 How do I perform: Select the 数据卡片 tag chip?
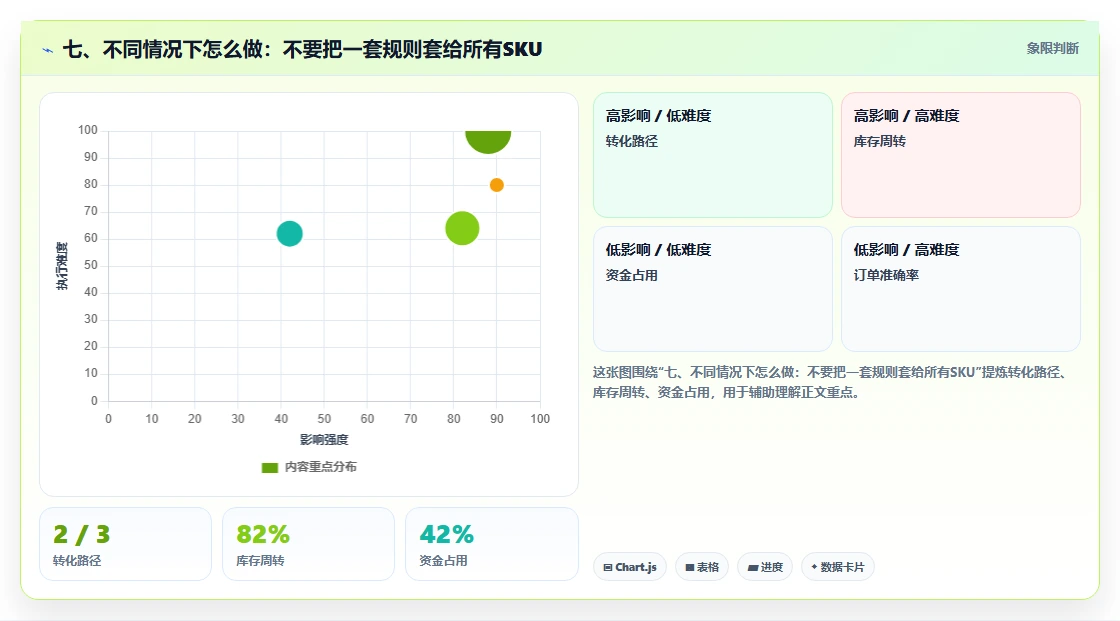click(838, 567)
